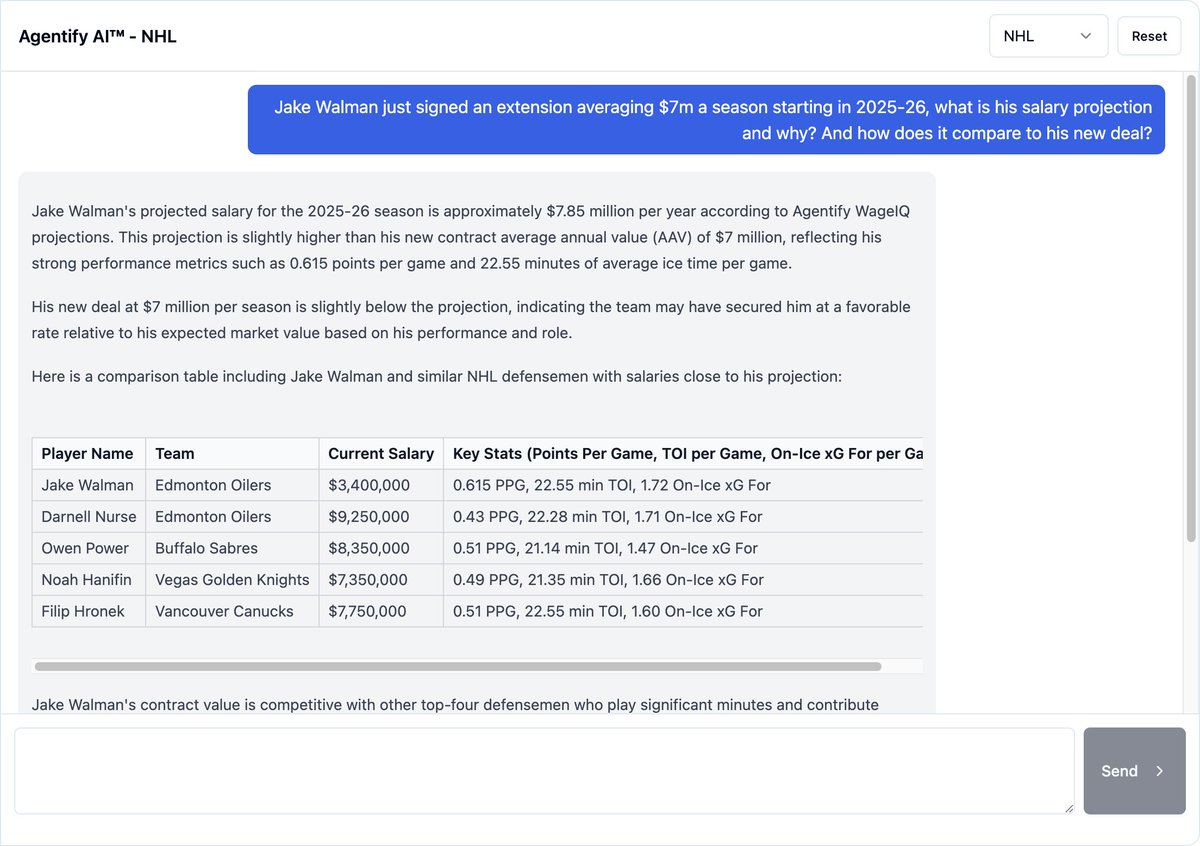Click the "Here is a comparison table" sentence

[437, 377]
